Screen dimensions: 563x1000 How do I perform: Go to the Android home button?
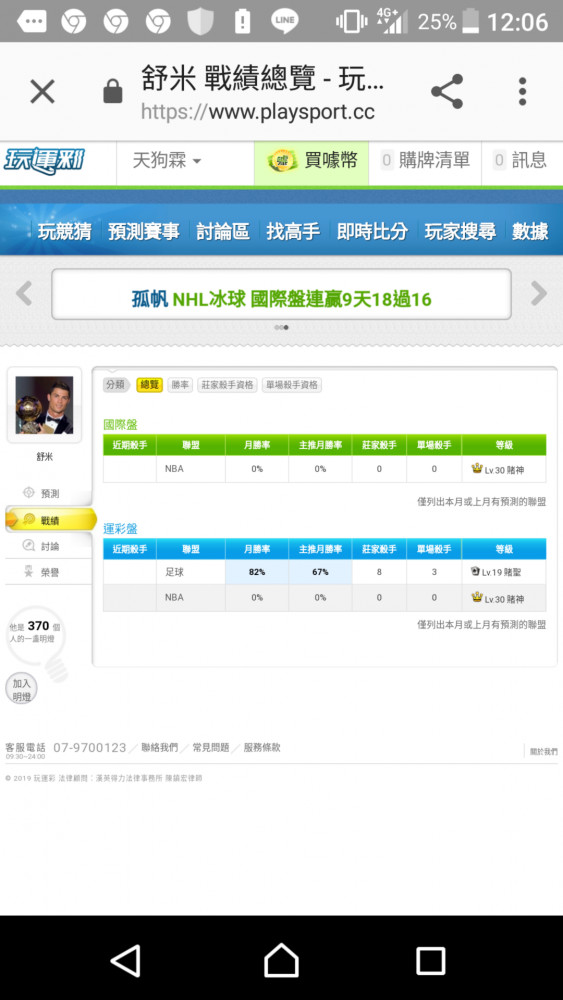[281, 960]
